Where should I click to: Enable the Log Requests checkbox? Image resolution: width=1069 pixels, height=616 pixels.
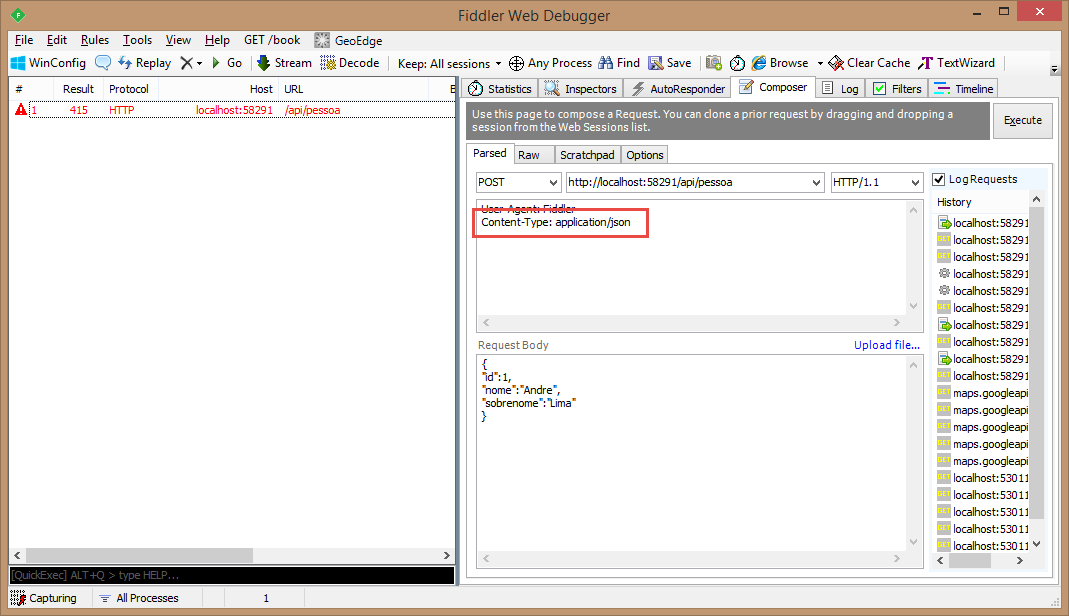click(x=939, y=179)
